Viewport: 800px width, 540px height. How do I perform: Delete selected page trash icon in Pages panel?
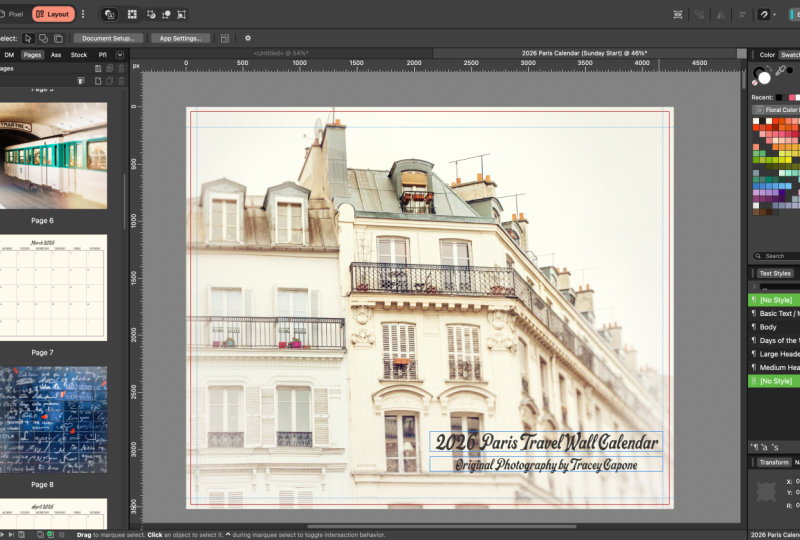[x=121, y=81]
